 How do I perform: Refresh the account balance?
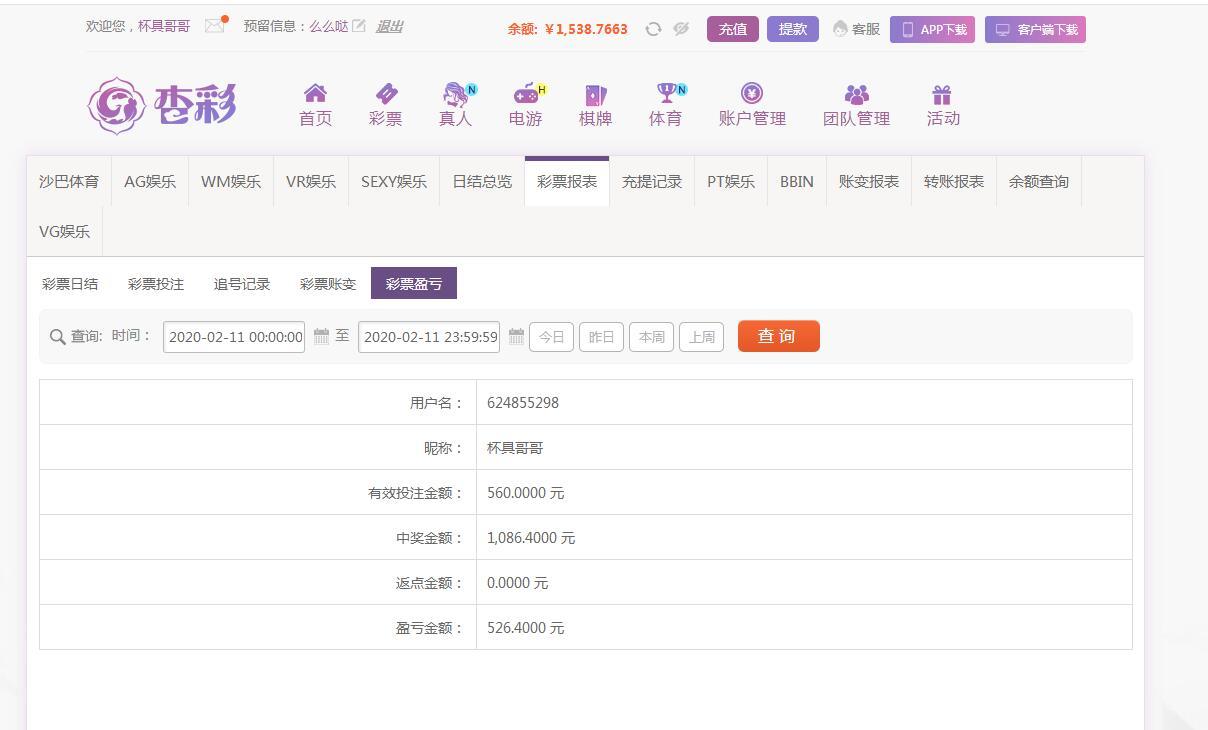(653, 29)
